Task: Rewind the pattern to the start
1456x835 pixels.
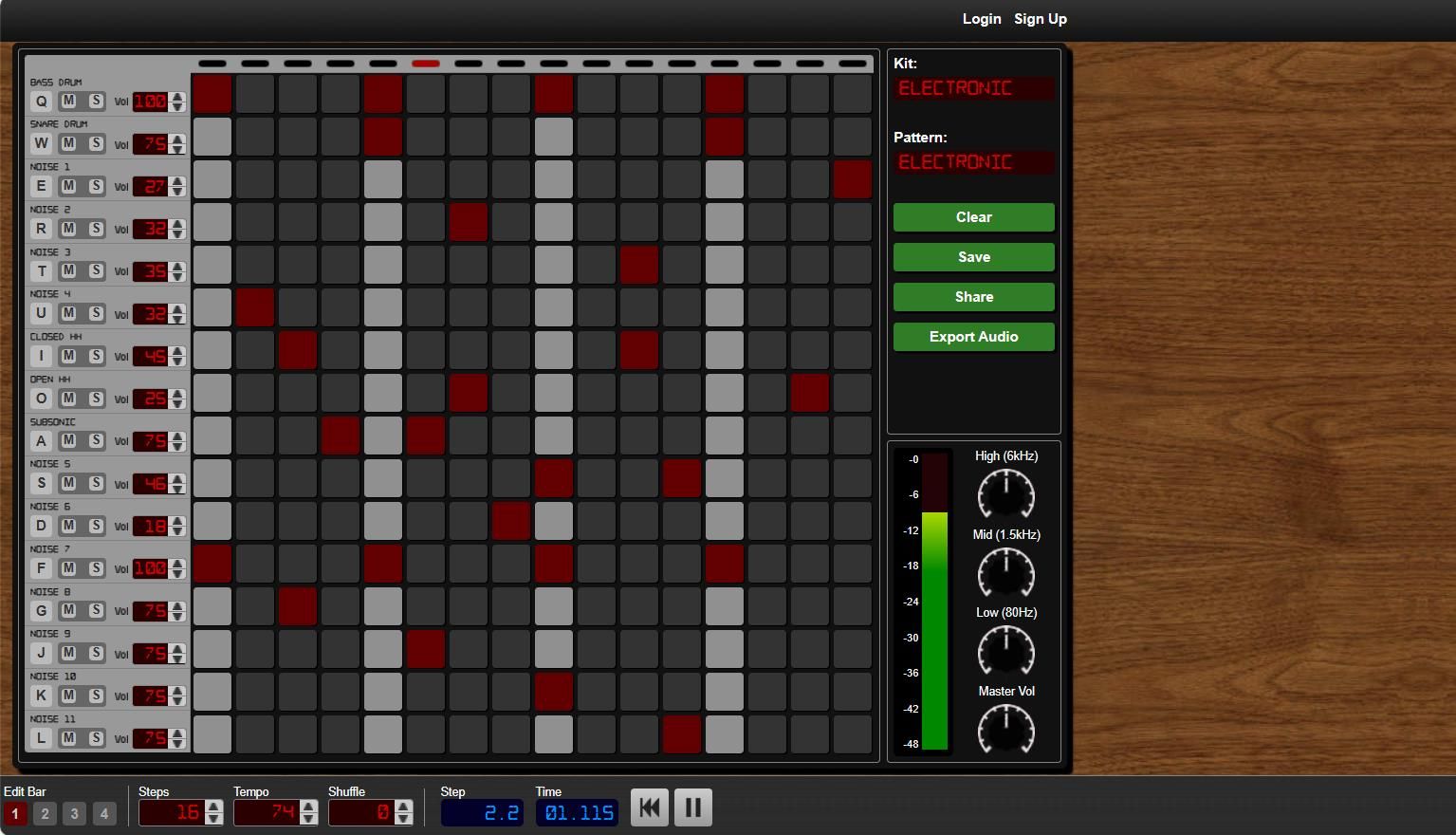Action: [649, 807]
